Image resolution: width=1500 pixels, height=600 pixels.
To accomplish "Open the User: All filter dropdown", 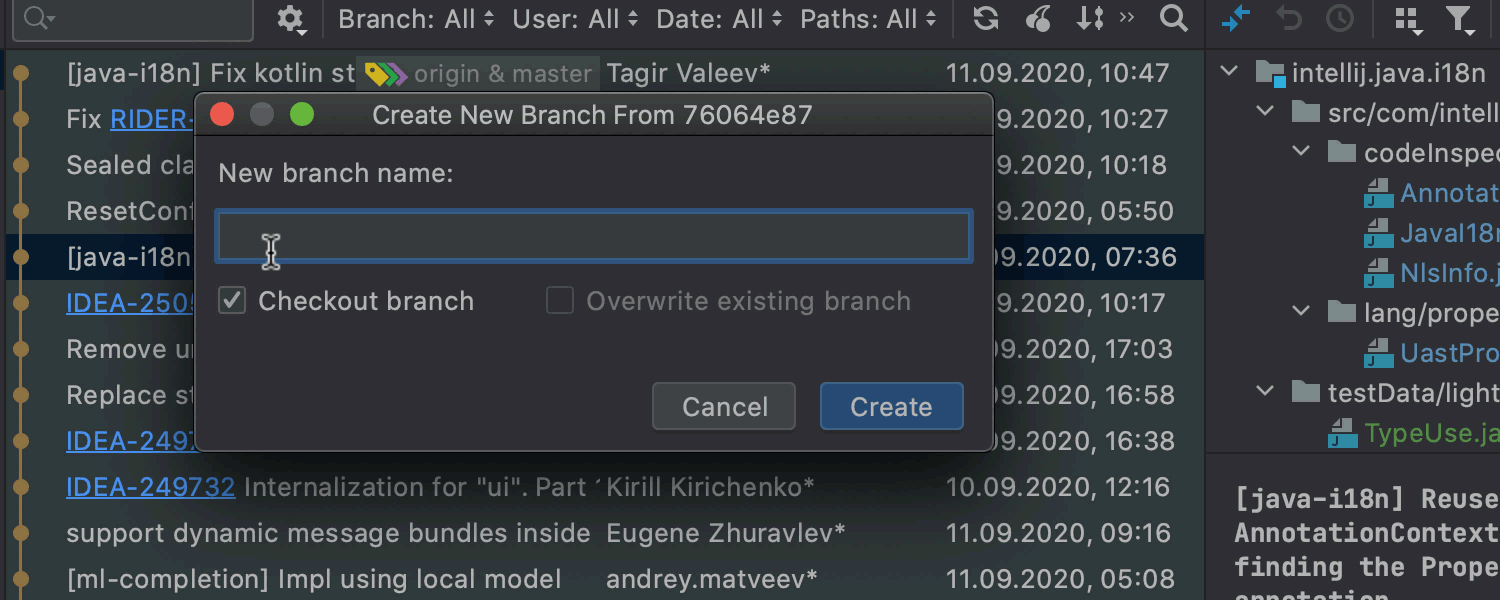I will (575, 18).
